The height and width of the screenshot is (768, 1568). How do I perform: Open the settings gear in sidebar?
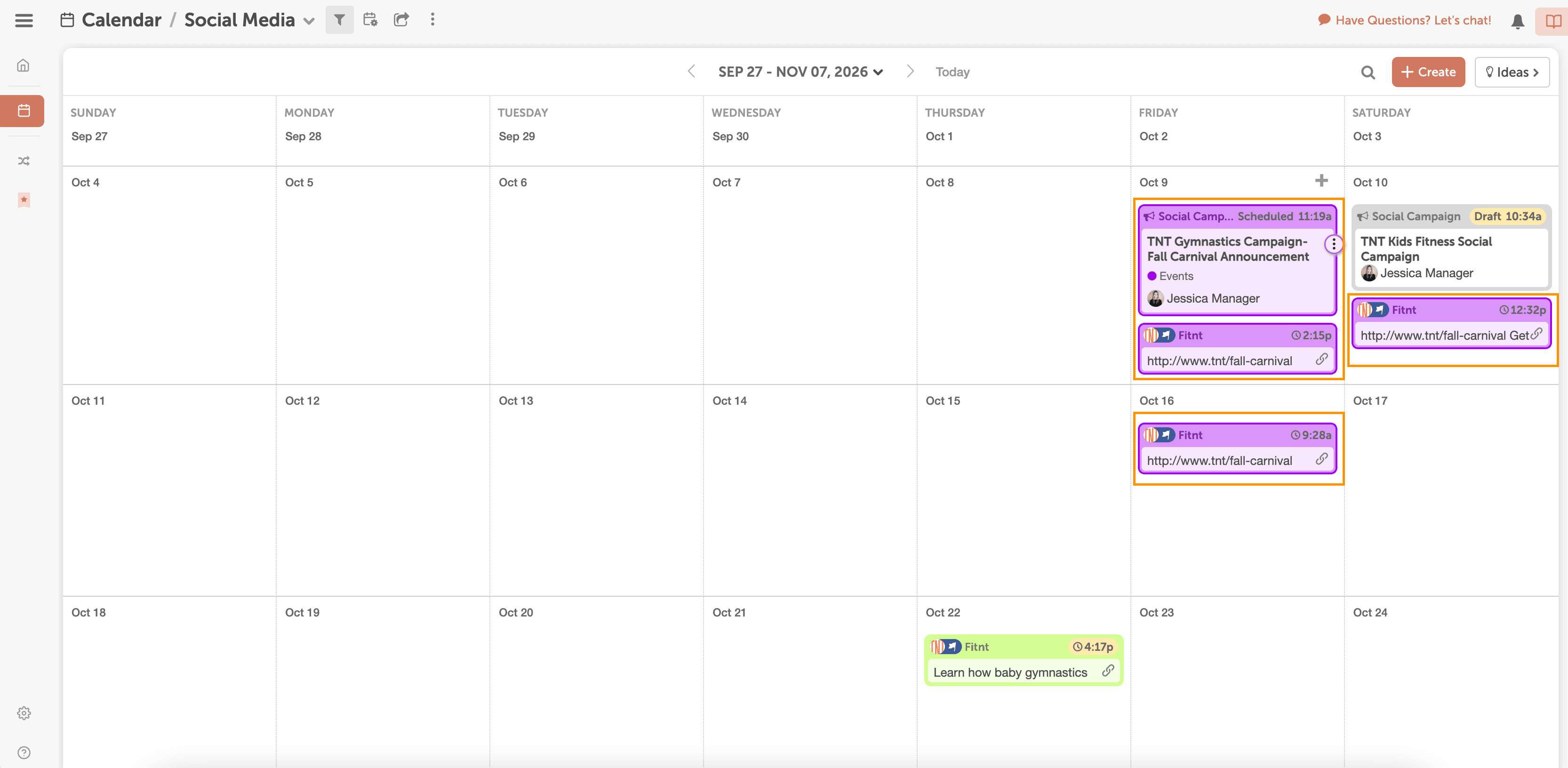click(x=23, y=712)
